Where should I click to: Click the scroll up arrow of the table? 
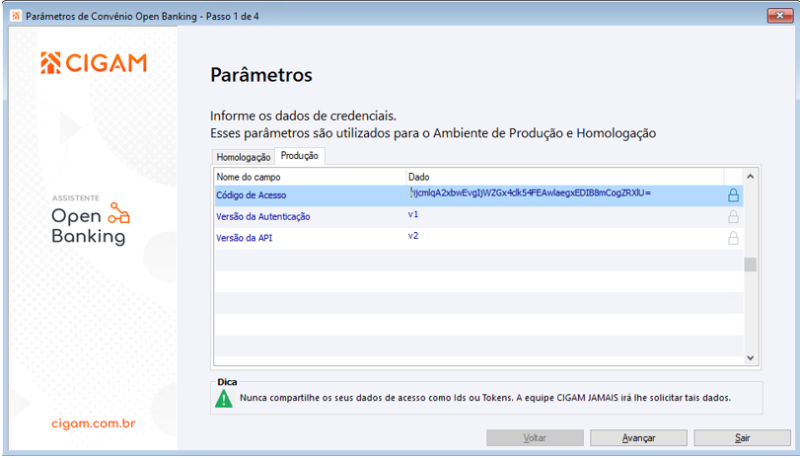coord(750,176)
